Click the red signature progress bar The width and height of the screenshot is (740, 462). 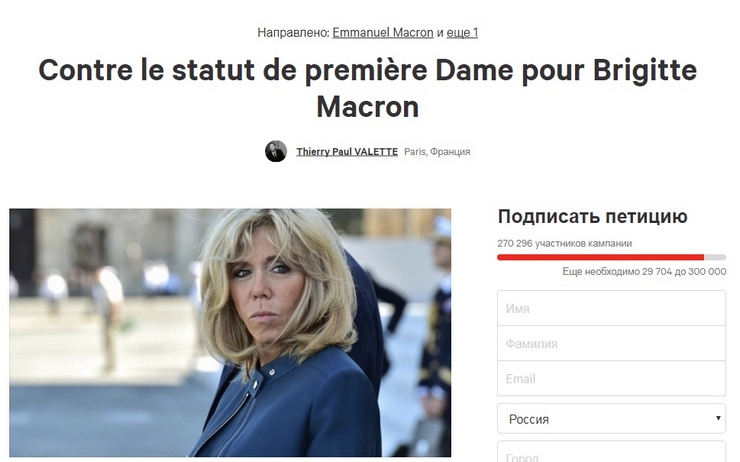pos(600,257)
